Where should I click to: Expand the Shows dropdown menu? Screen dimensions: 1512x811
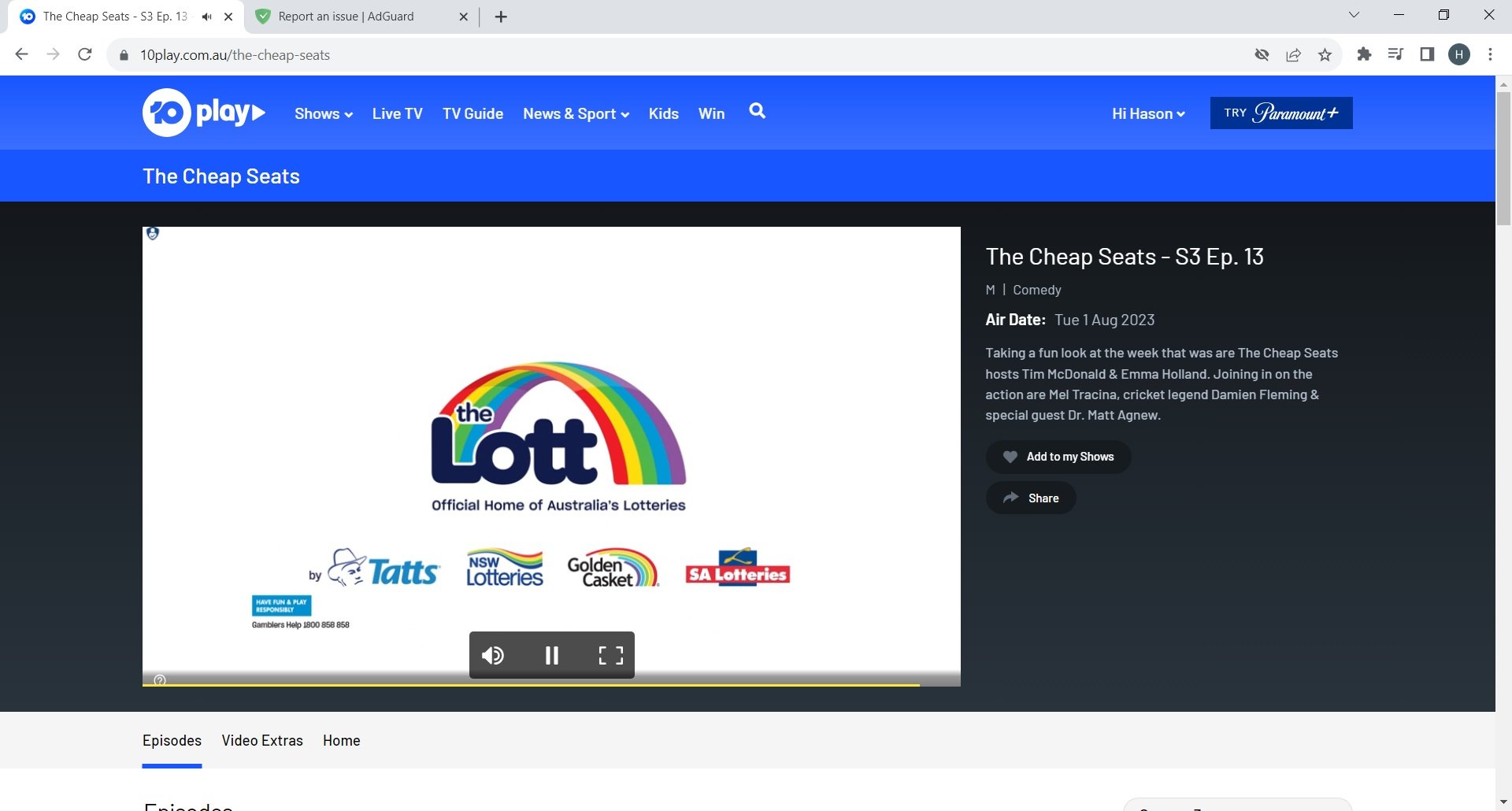(x=323, y=114)
